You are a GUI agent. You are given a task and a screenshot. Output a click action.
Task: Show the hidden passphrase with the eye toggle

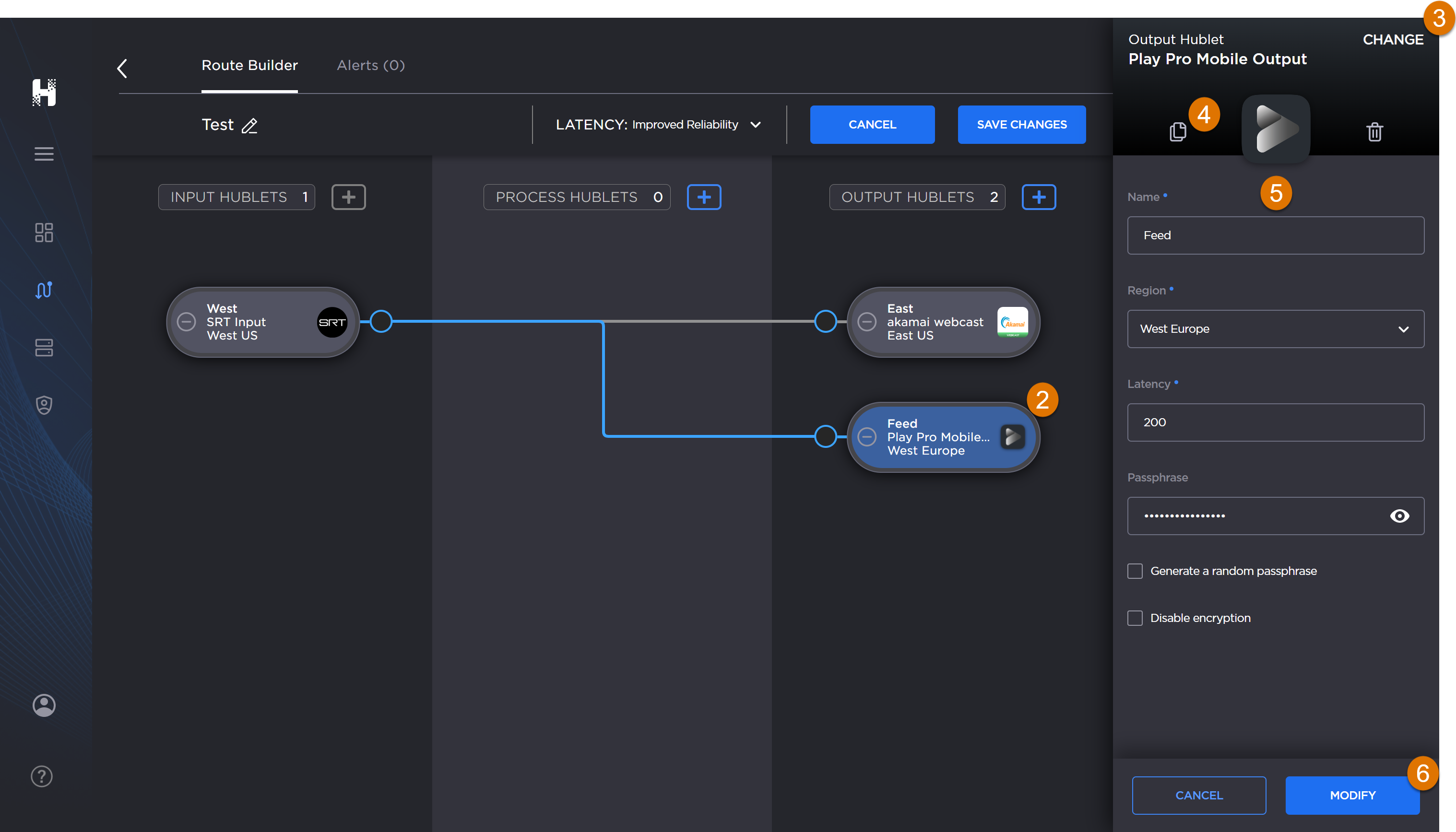coord(1400,516)
